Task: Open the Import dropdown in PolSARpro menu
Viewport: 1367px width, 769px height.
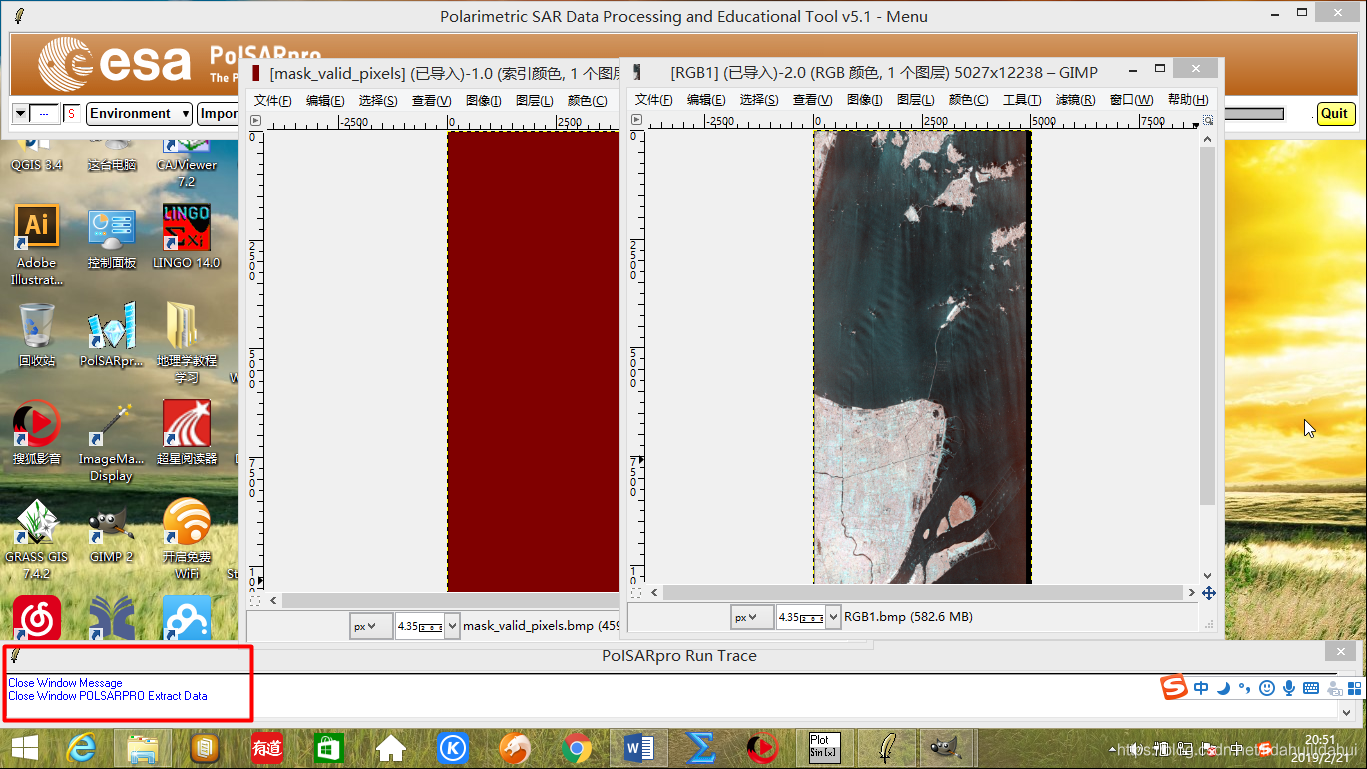Action: (219, 114)
